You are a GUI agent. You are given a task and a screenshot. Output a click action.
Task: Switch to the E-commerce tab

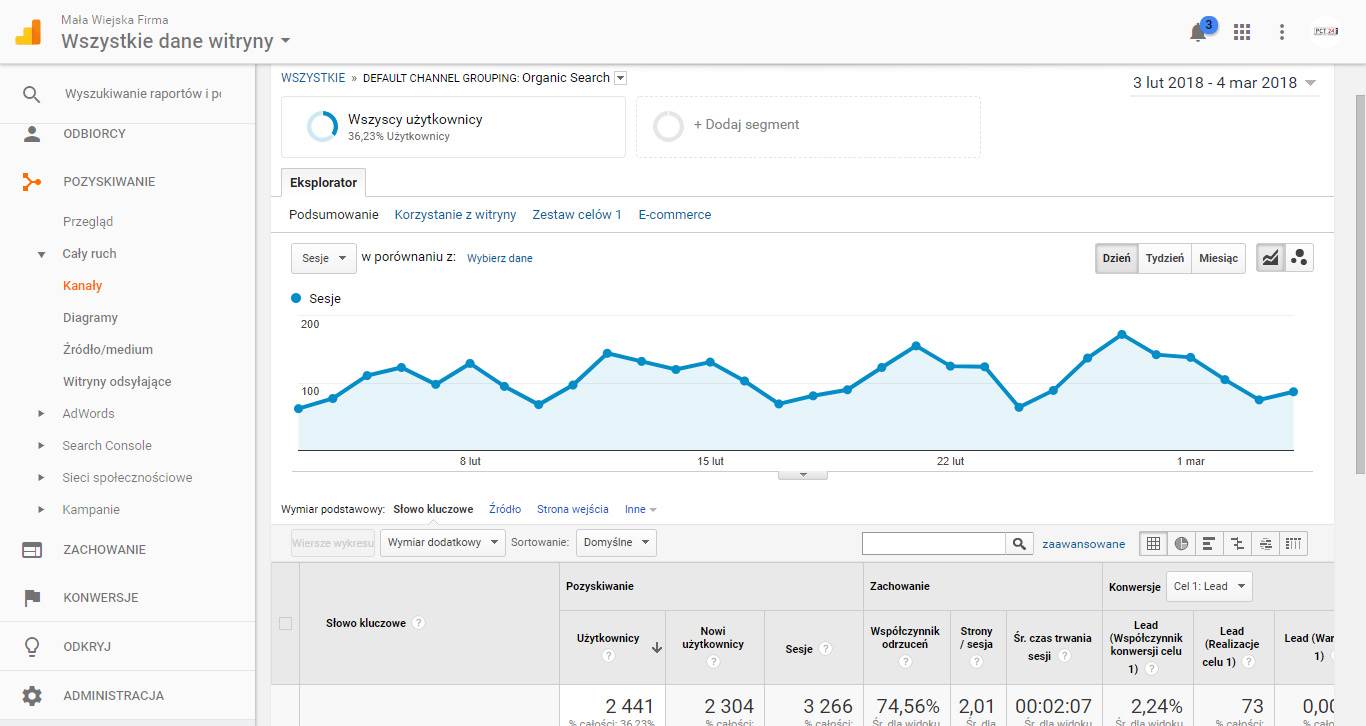[675, 215]
